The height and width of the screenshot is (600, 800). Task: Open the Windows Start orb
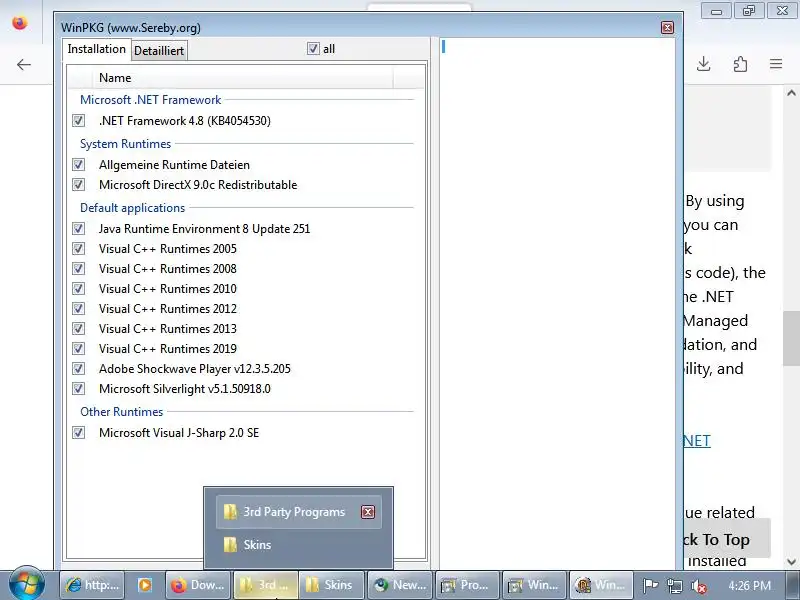pos(27,584)
